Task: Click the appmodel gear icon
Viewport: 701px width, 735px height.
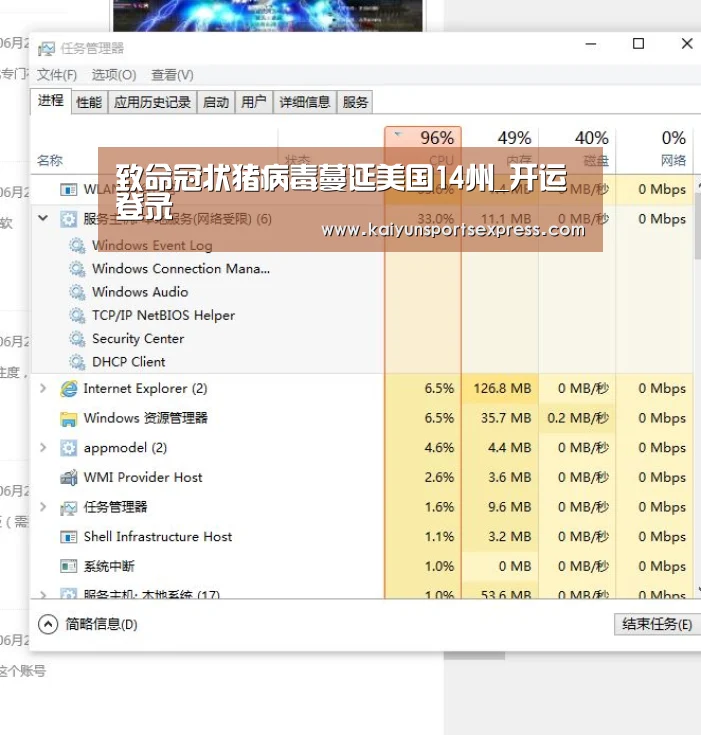Action: point(68,448)
